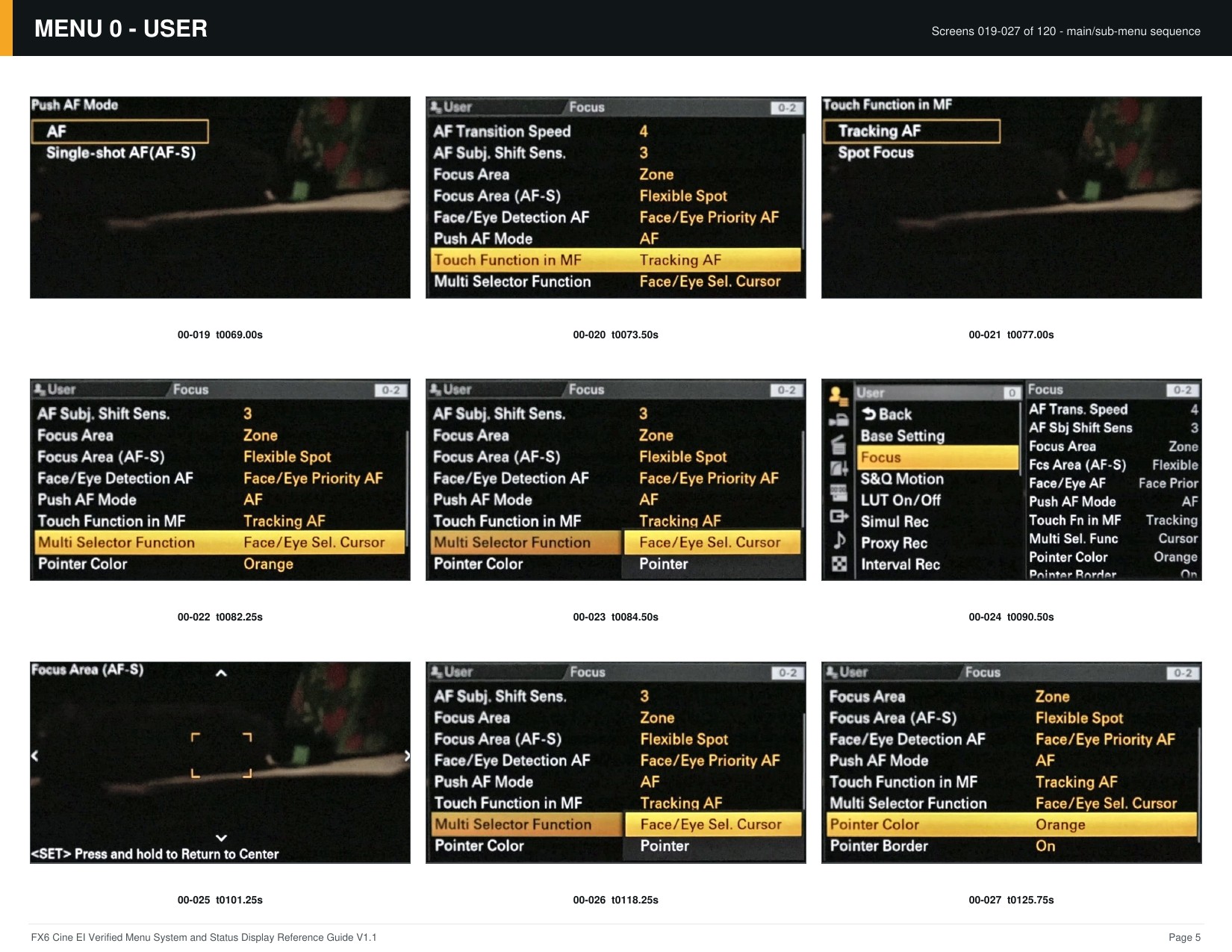This screenshot has width=1232, height=952.
Task: Open Simul Rec in the screen 00-024 User menu
Action: [895, 522]
